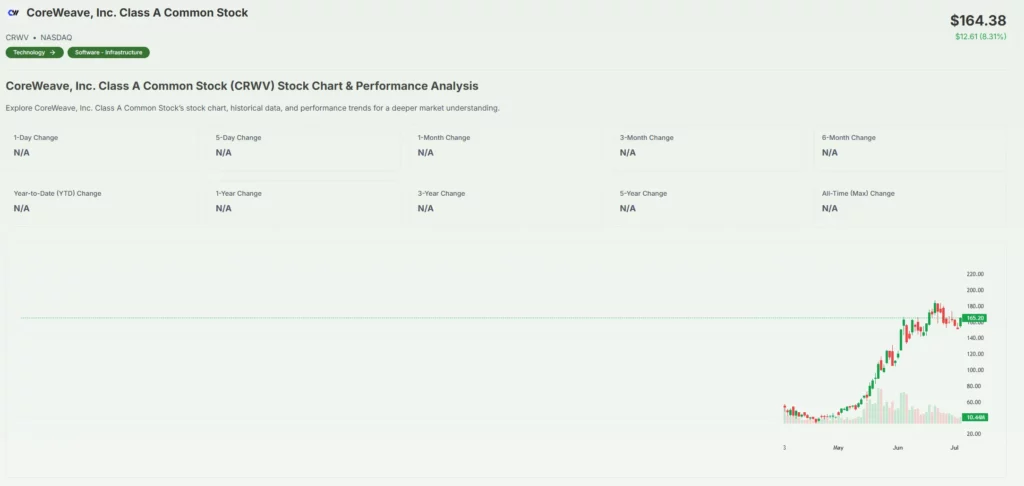The image size is (1024, 486).
Task: Select the 1-Day Change card
Action: (x=101, y=146)
